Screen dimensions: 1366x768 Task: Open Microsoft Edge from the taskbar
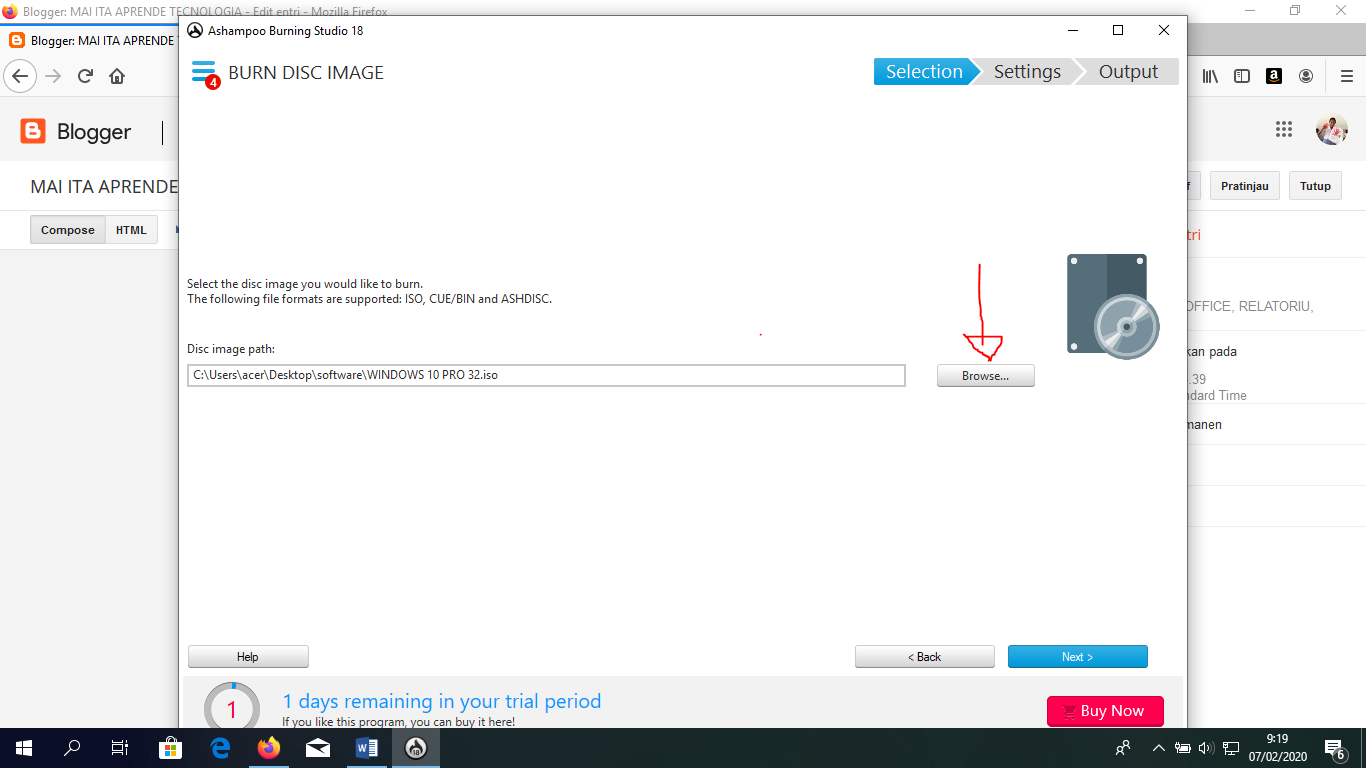click(x=220, y=748)
